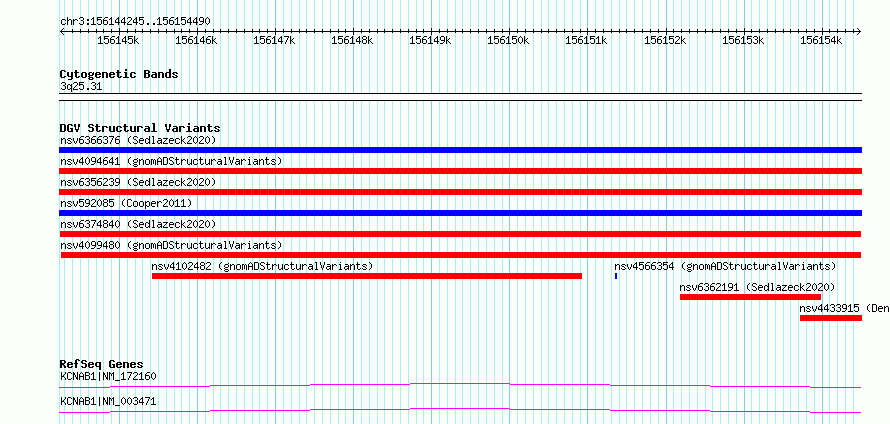Click the 156152k ruler tick label
Screen dimensions: 890x424
[x=665, y=40]
